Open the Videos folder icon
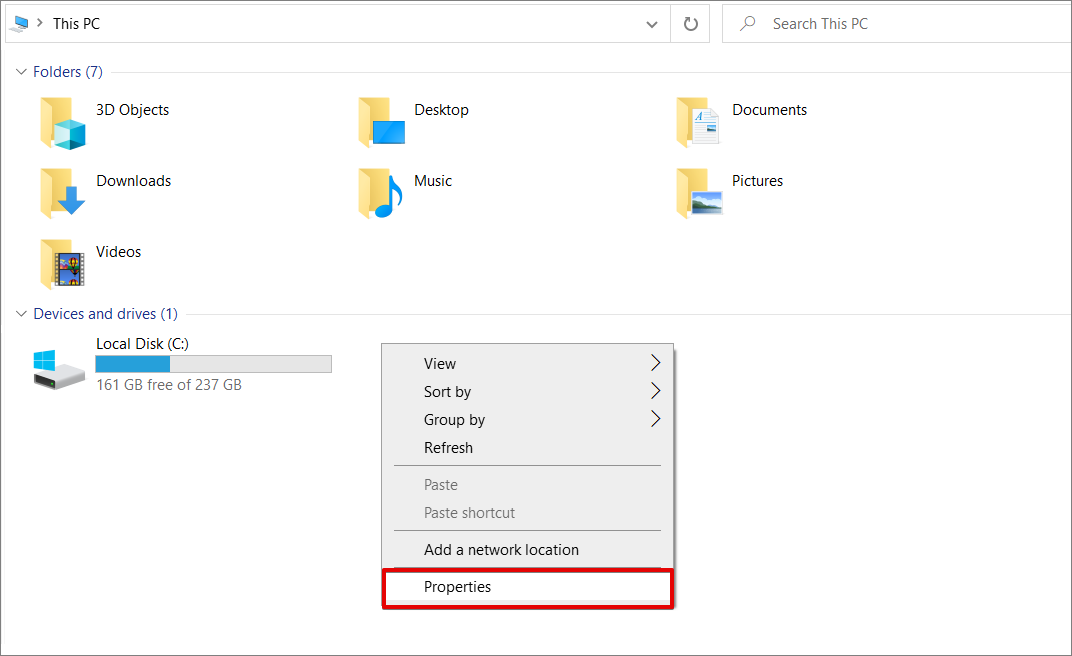1072x656 pixels. tap(62, 265)
